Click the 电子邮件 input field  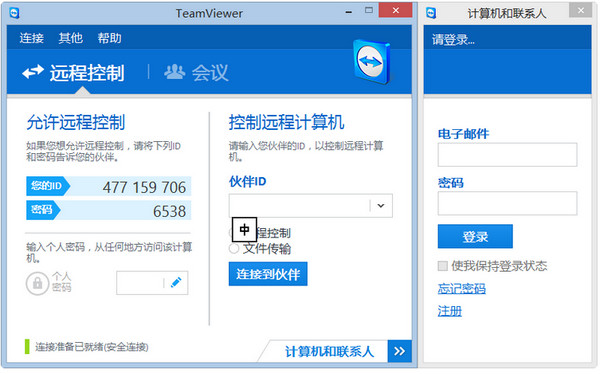point(507,155)
